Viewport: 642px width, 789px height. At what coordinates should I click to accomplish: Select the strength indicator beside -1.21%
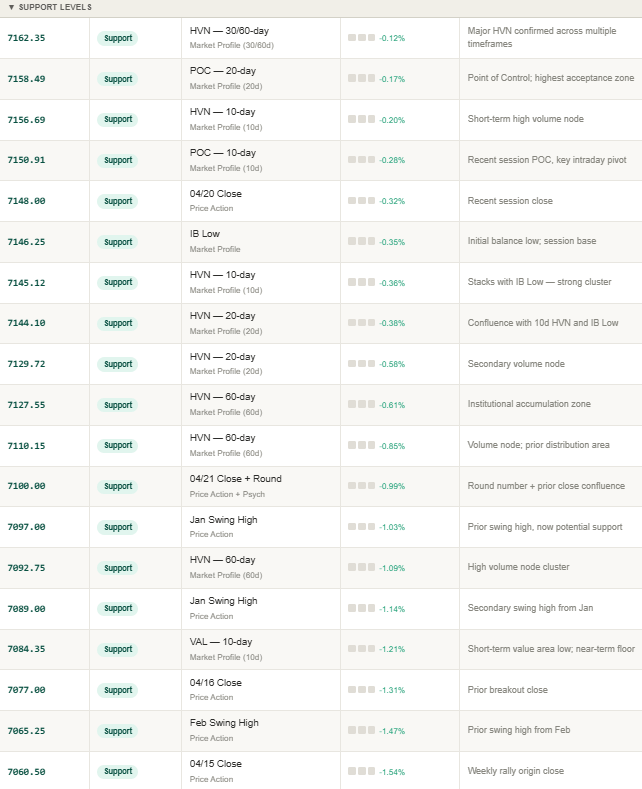click(x=361, y=649)
